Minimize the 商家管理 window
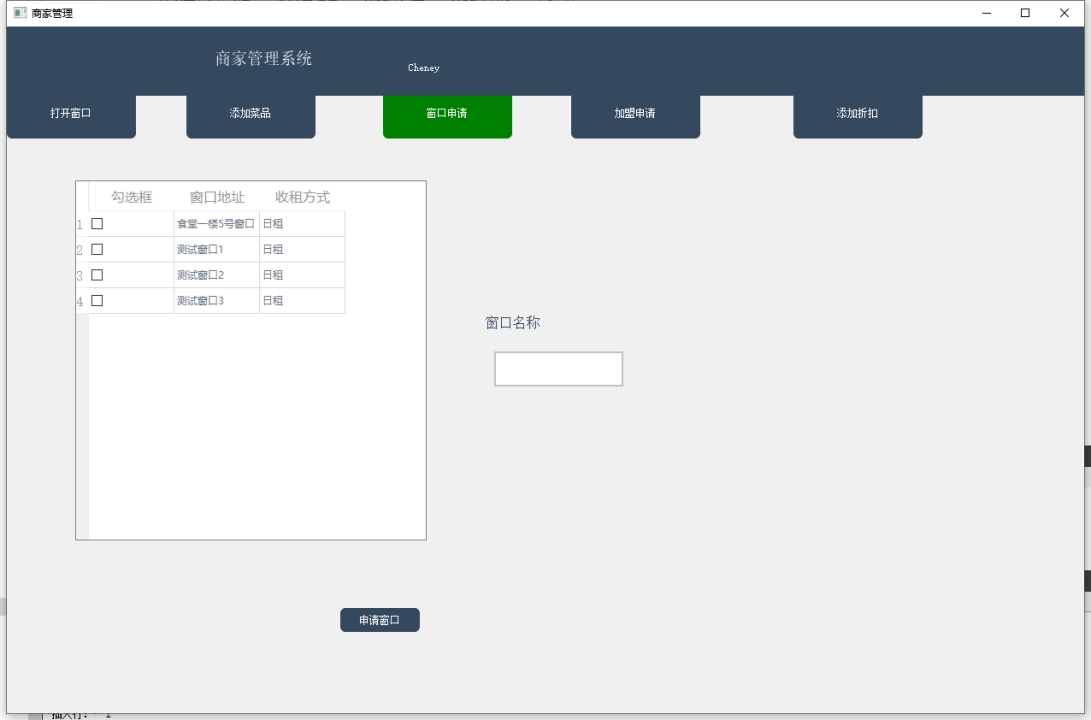This screenshot has height=720, width=1091. click(x=987, y=13)
